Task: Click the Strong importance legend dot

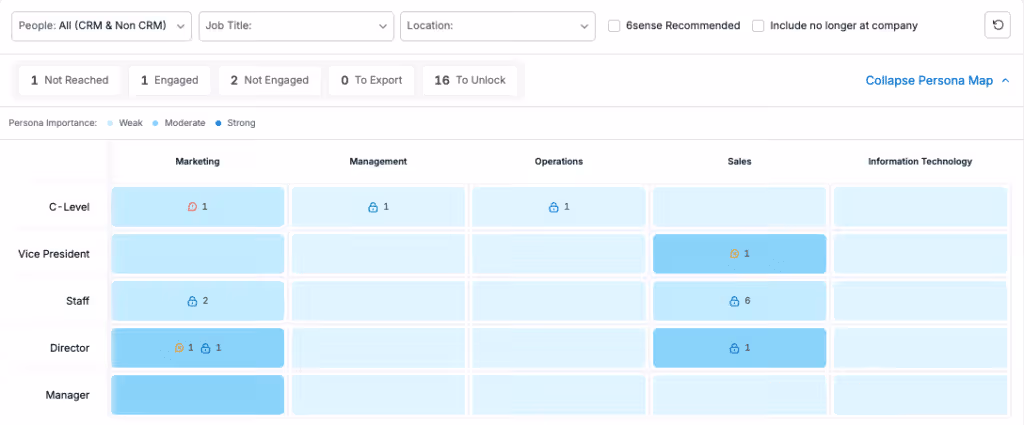Action: pos(218,123)
